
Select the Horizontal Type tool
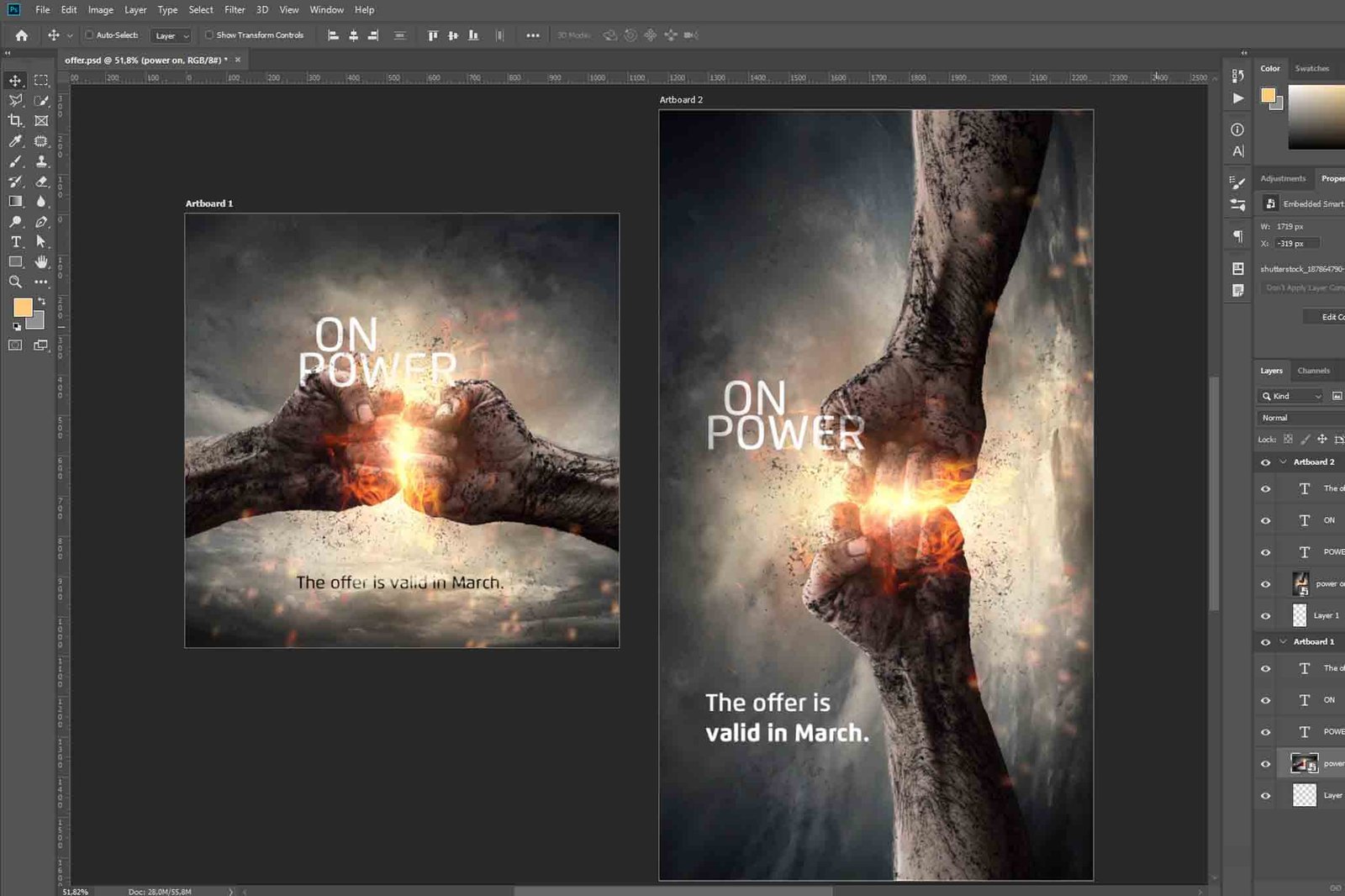15,242
